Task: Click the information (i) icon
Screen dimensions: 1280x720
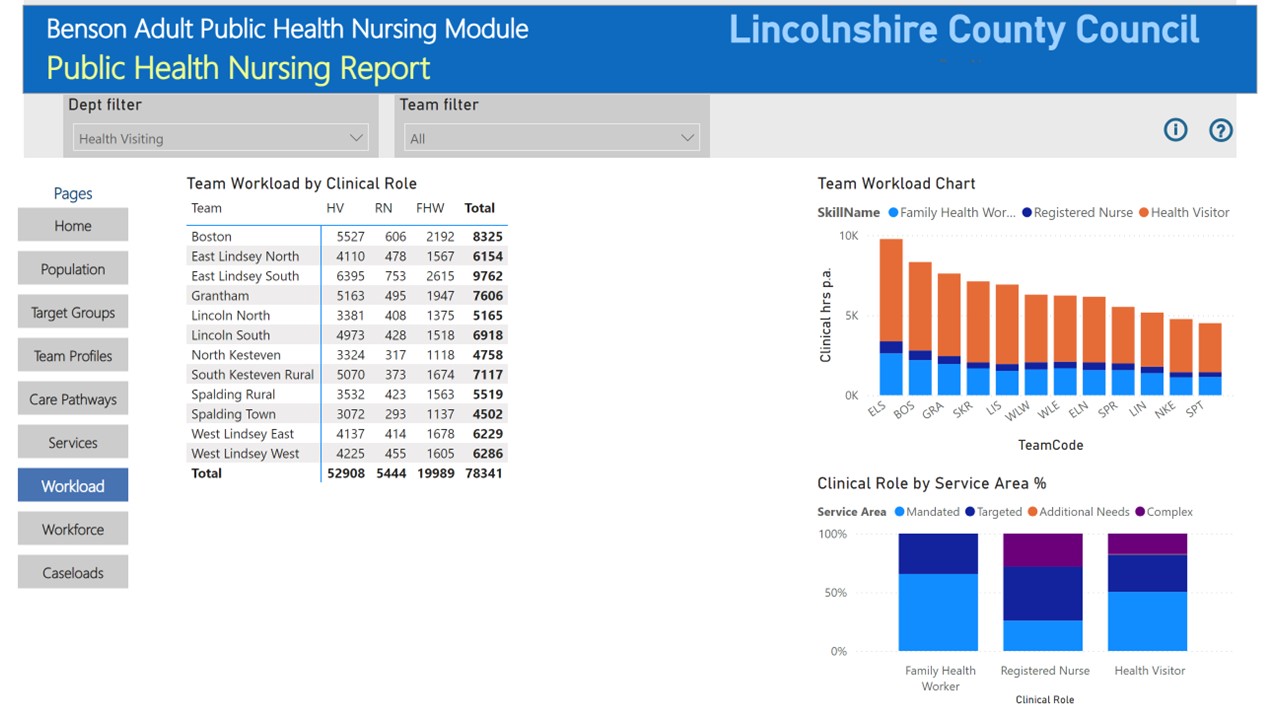Action: 1175,130
